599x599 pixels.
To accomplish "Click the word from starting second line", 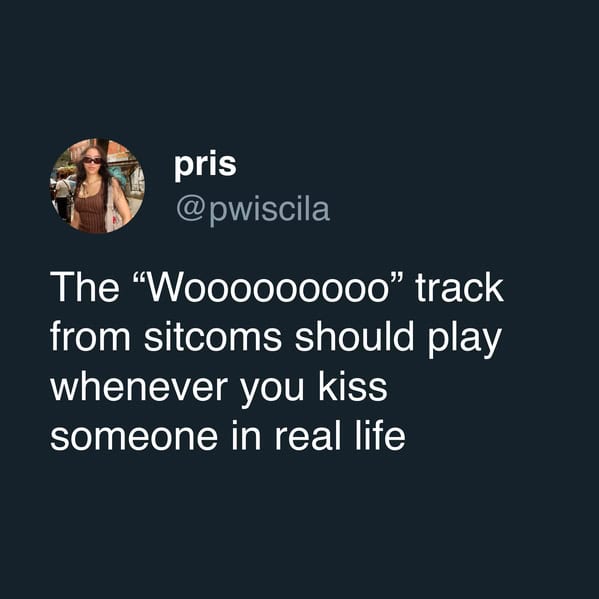I will tap(90, 337).
